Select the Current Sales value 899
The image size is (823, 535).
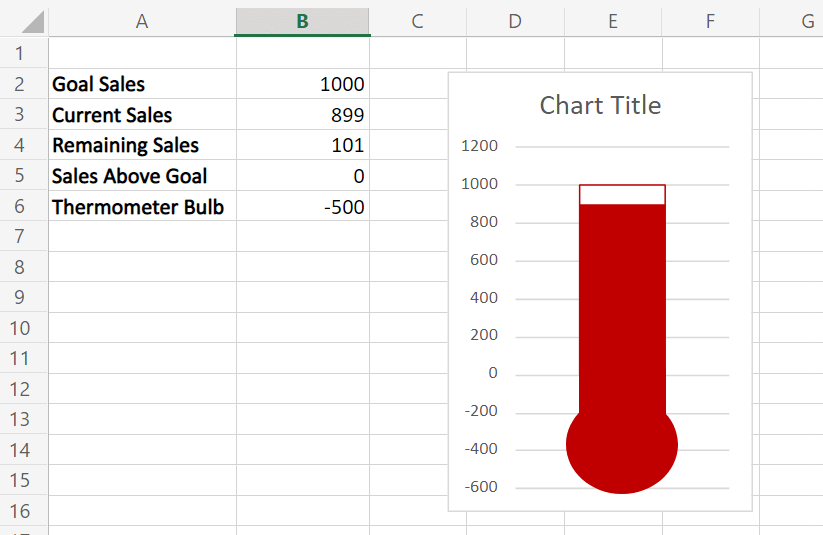303,114
